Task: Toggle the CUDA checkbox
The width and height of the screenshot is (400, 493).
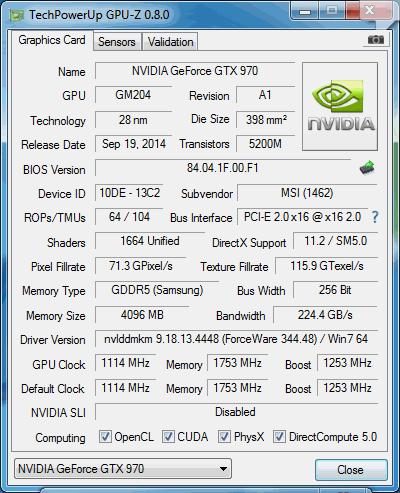Action: pyautogui.click(x=168, y=436)
